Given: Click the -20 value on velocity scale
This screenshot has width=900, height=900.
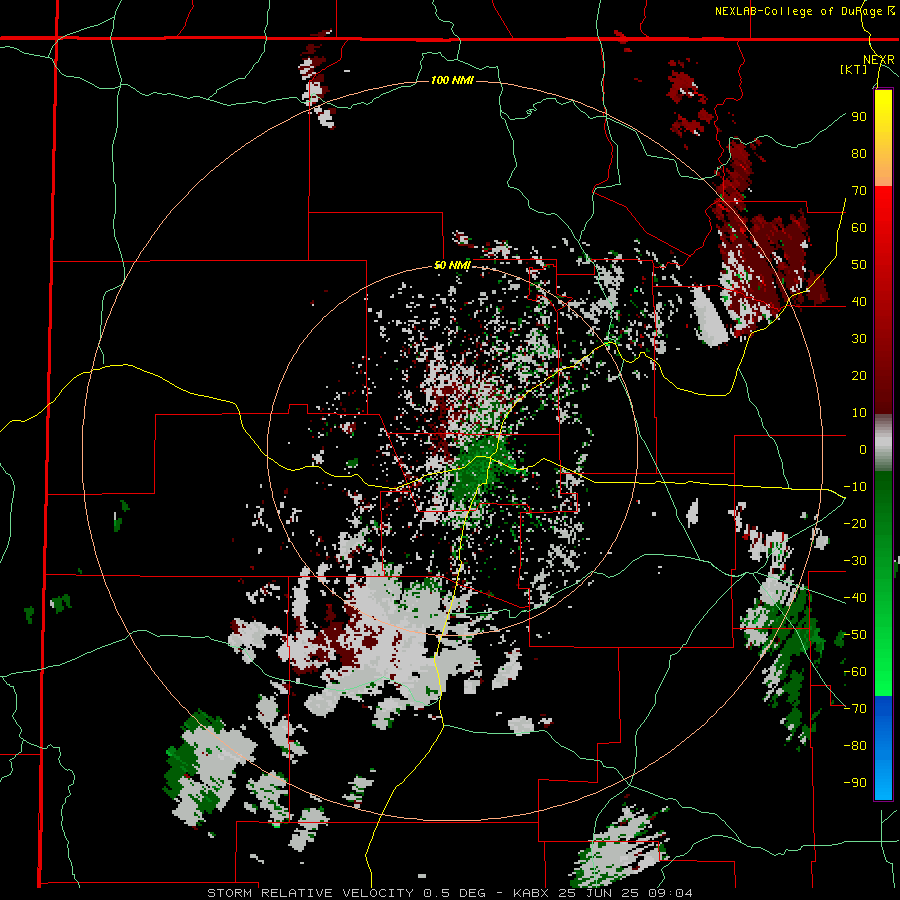Looking at the screenshot, I should tap(855, 524).
